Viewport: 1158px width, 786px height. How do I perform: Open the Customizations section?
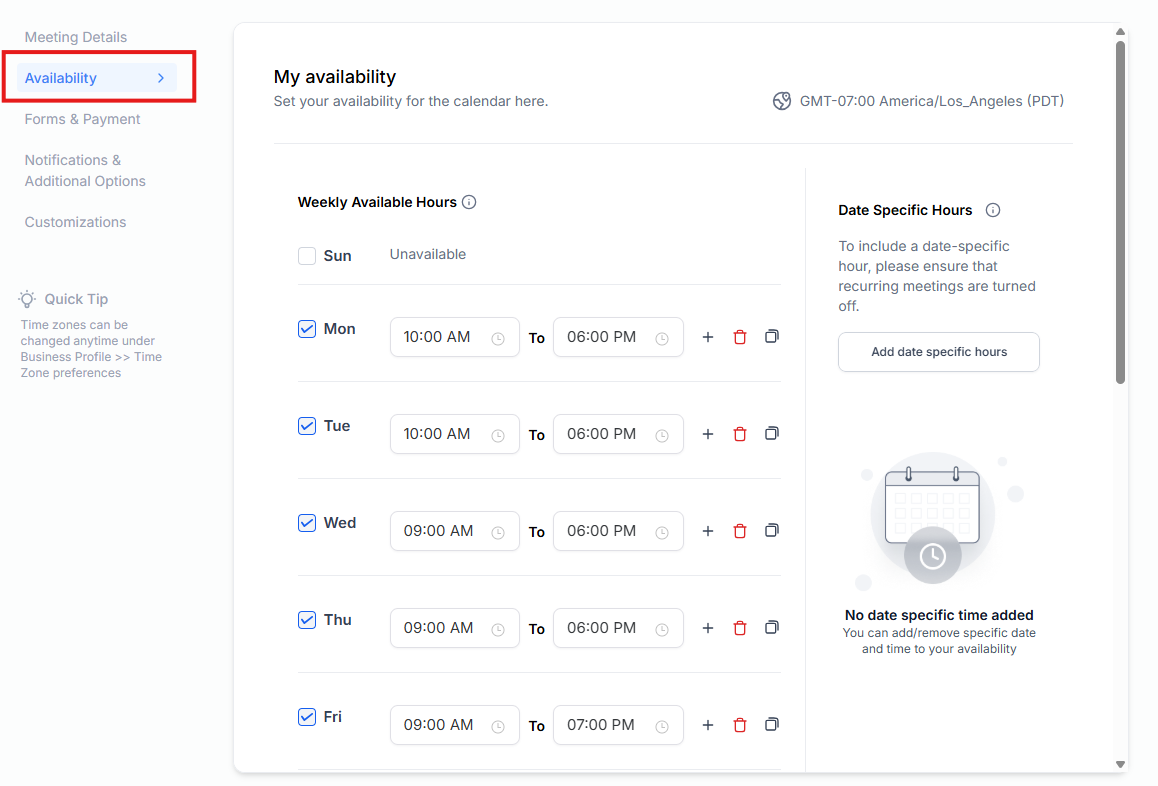pyautogui.click(x=76, y=222)
